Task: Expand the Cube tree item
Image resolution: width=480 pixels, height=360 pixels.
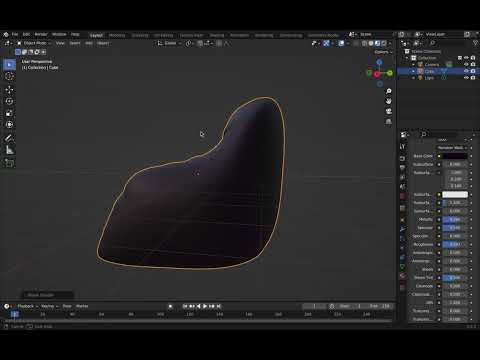Action: click(x=413, y=71)
